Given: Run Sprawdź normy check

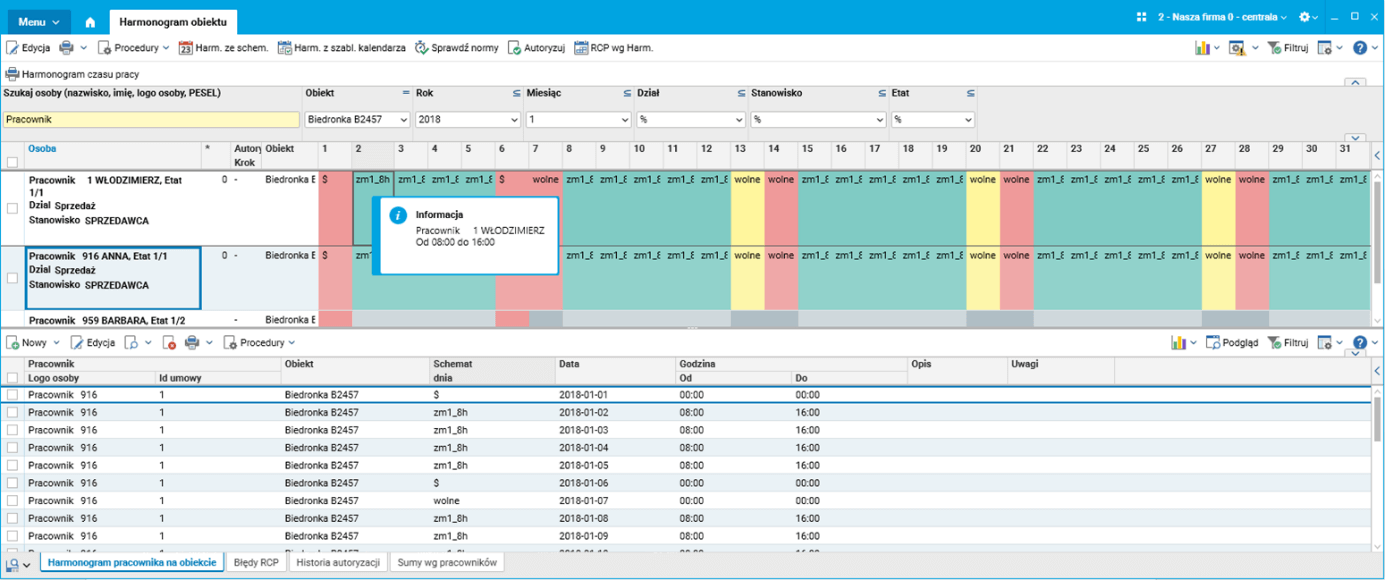Looking at the screenshot, I should click(456, 47).
